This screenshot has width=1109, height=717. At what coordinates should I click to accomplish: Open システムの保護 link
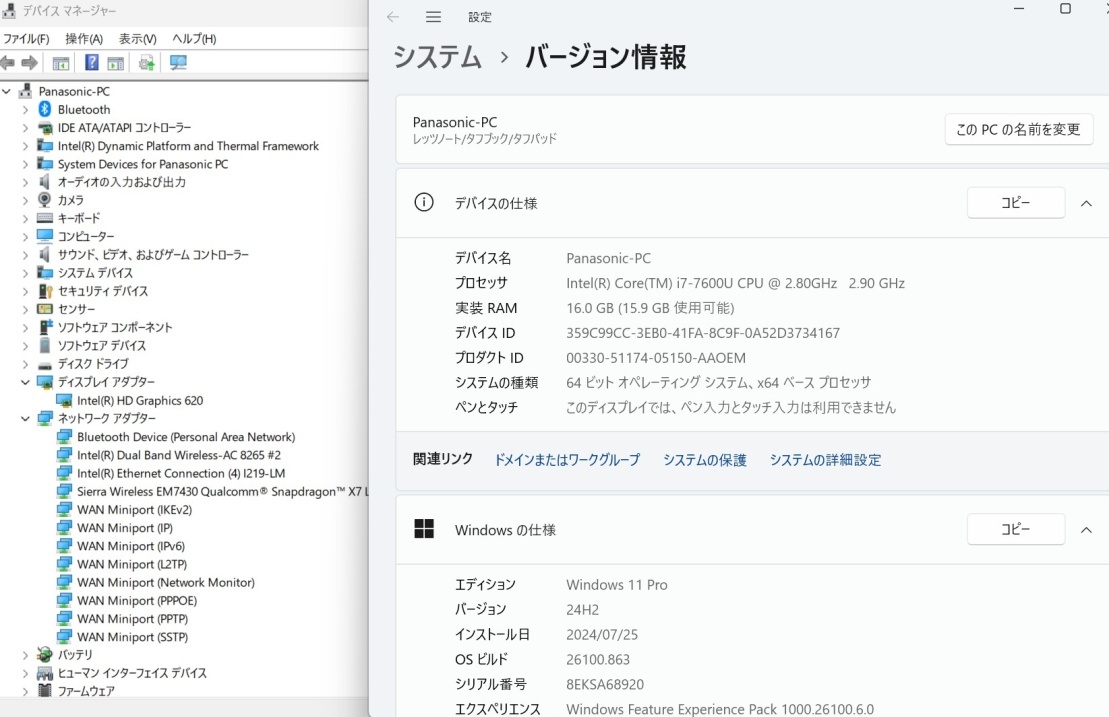click(x=704, y=460)
